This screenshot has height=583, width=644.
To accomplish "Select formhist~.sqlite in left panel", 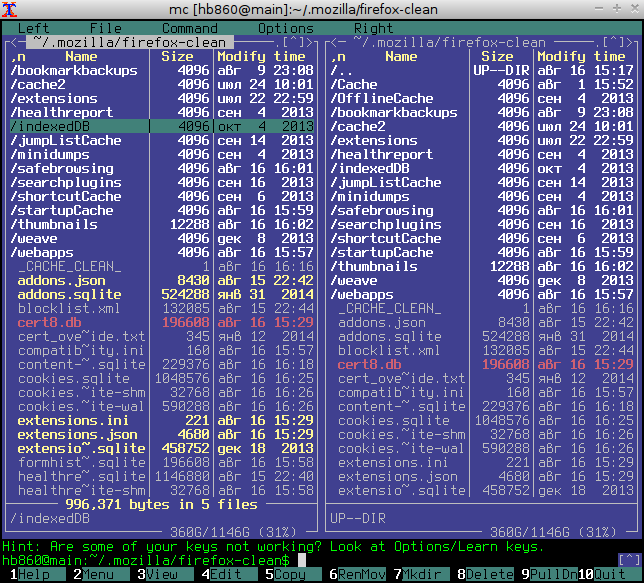I will click(x=162, y=462).
